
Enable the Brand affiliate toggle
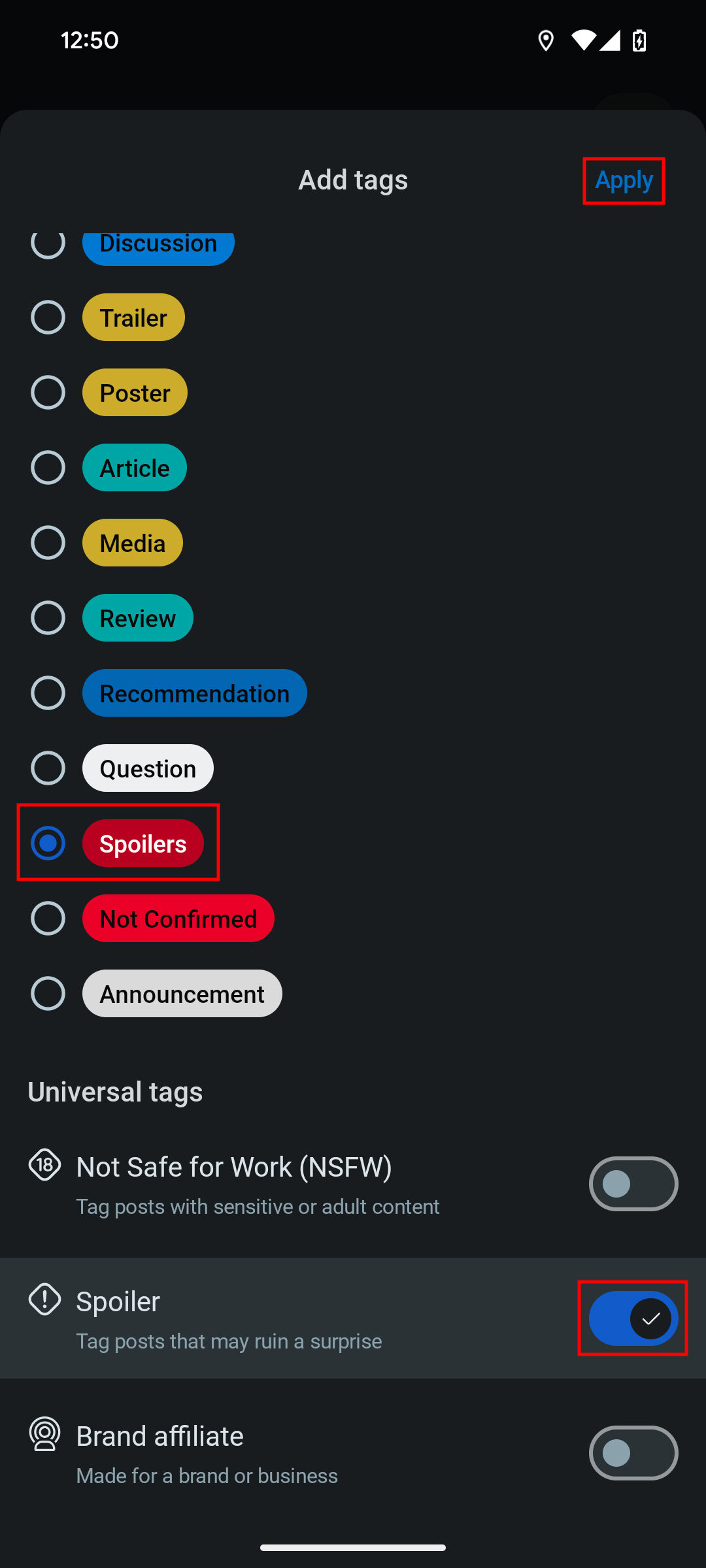click(633, 1453)
